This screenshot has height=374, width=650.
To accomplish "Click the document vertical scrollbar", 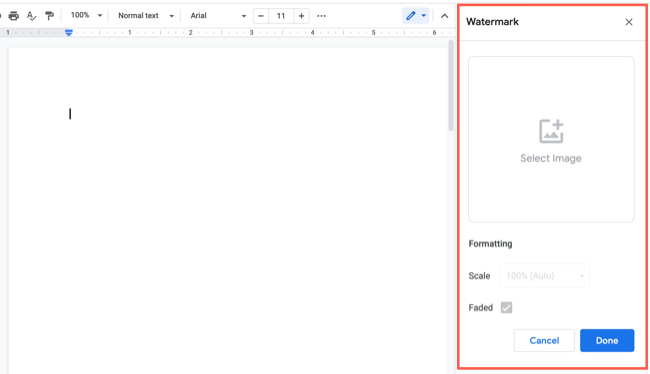I will (x=451, y=86).
